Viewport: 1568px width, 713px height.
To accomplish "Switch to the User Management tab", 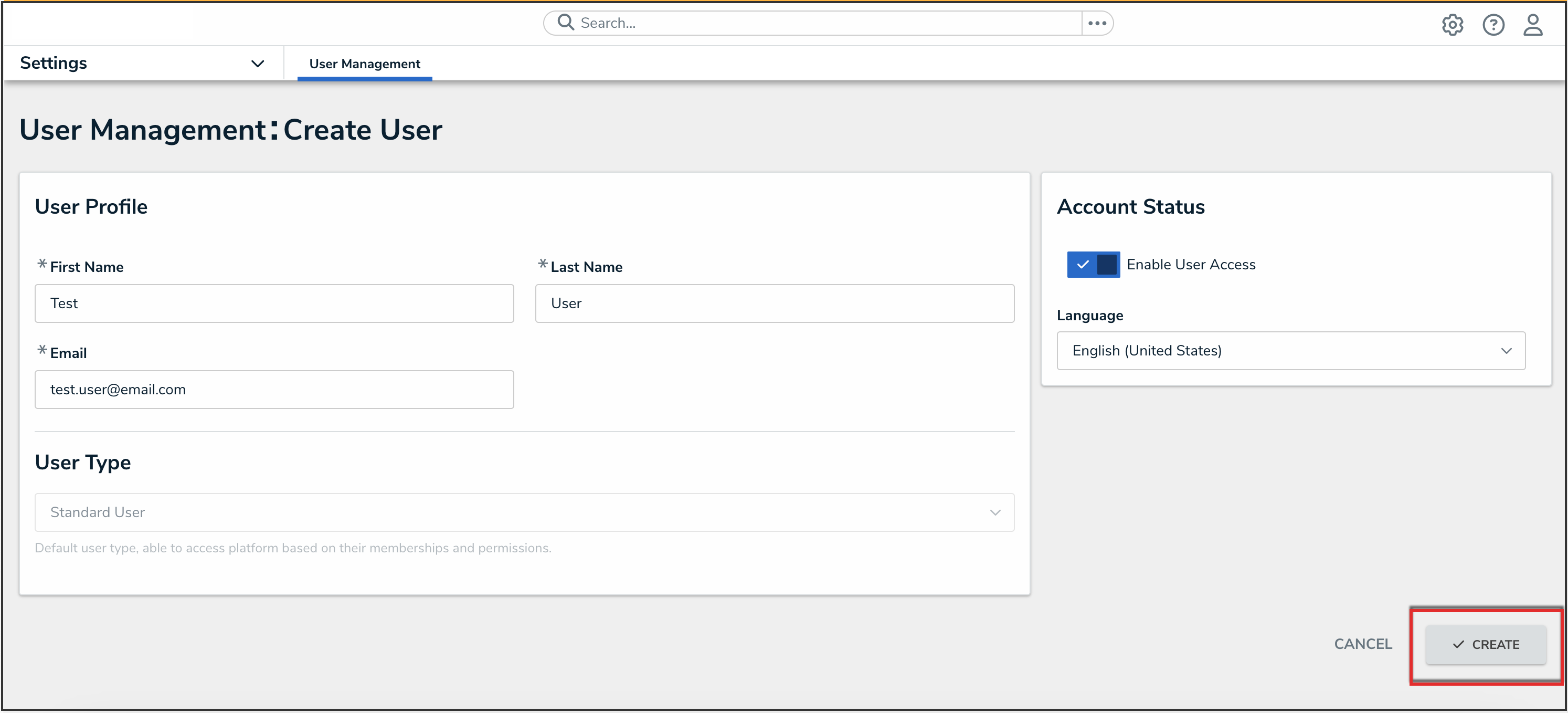I will pos(364,64).
